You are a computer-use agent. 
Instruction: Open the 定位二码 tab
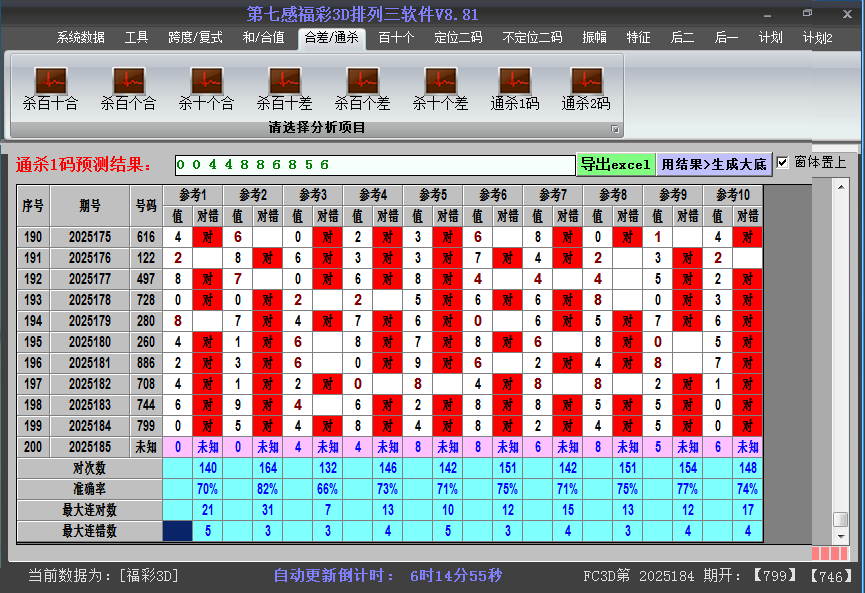(x=458, y=38)
